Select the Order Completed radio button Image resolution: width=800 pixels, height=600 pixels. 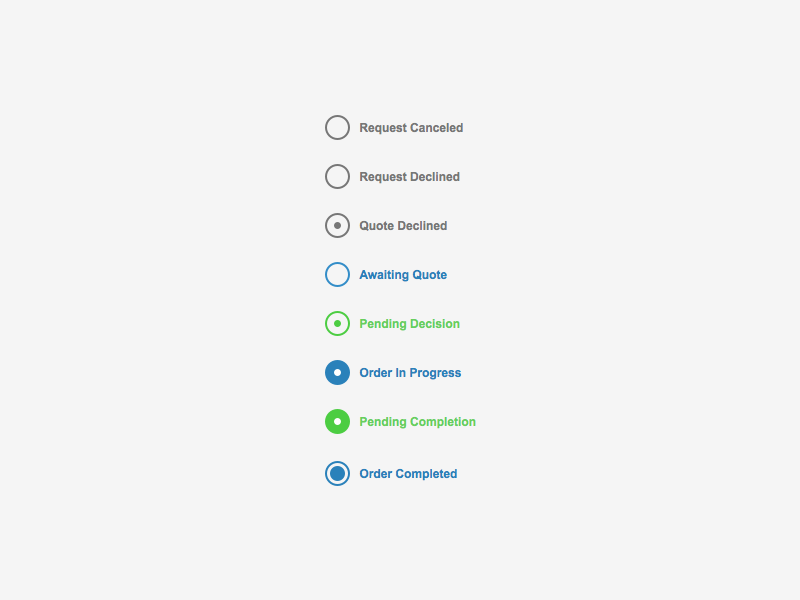click(337, 474)
